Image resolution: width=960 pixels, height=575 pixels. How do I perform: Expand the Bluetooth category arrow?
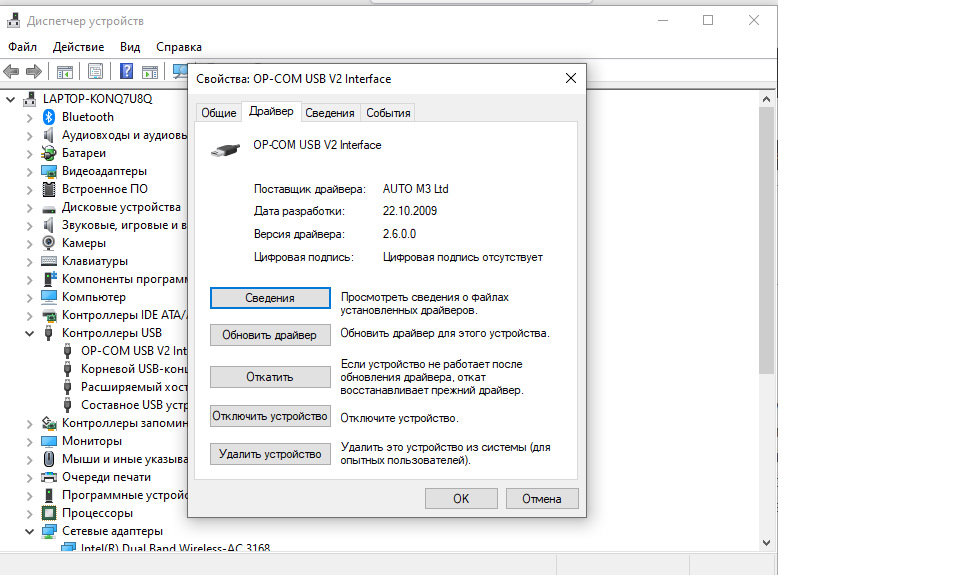30,117
